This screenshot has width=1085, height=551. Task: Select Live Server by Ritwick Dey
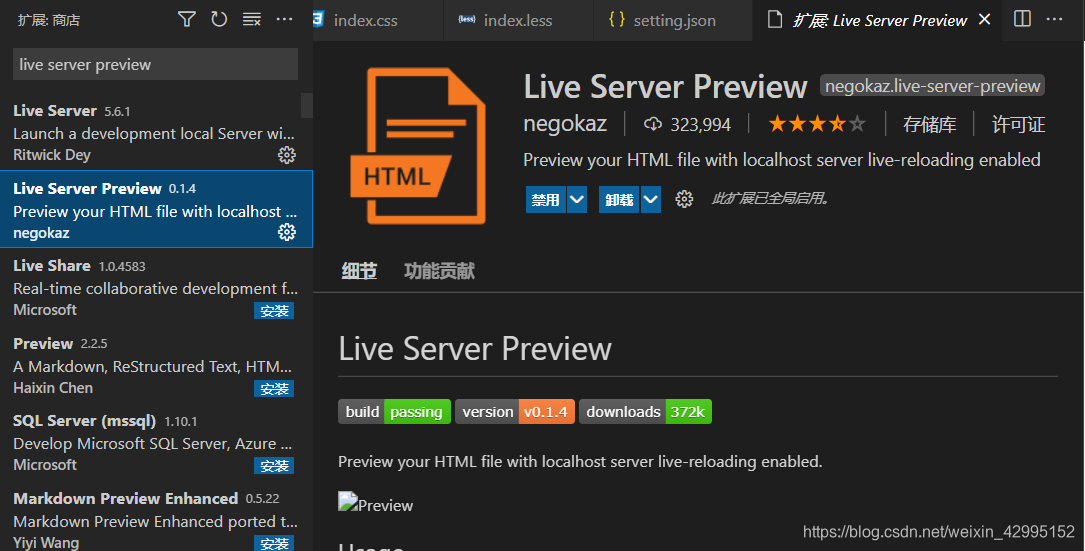[154, 132]
